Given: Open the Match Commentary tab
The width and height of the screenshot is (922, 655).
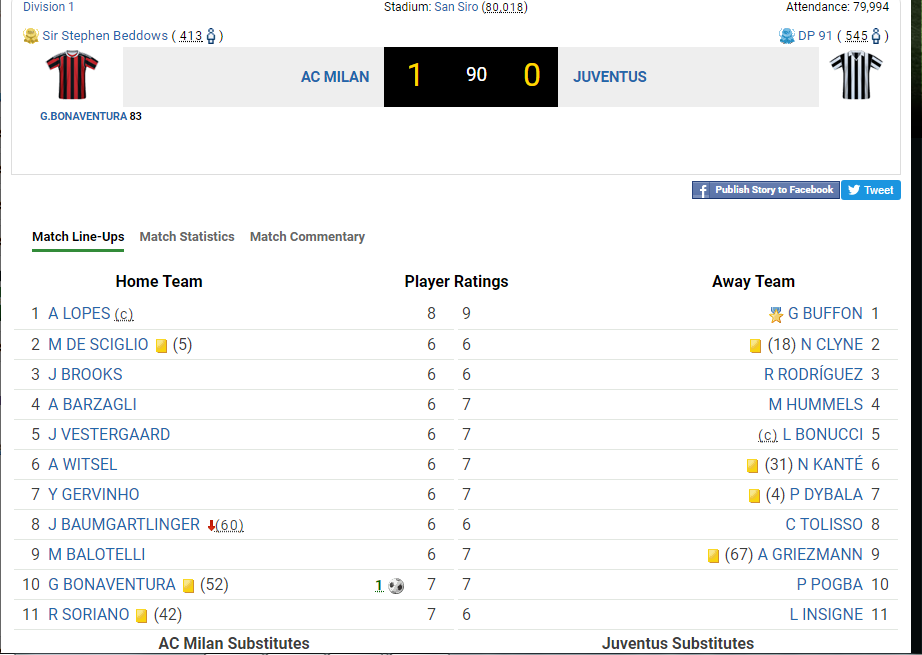Looking at the screenshot, I should [x=307, y=237].
